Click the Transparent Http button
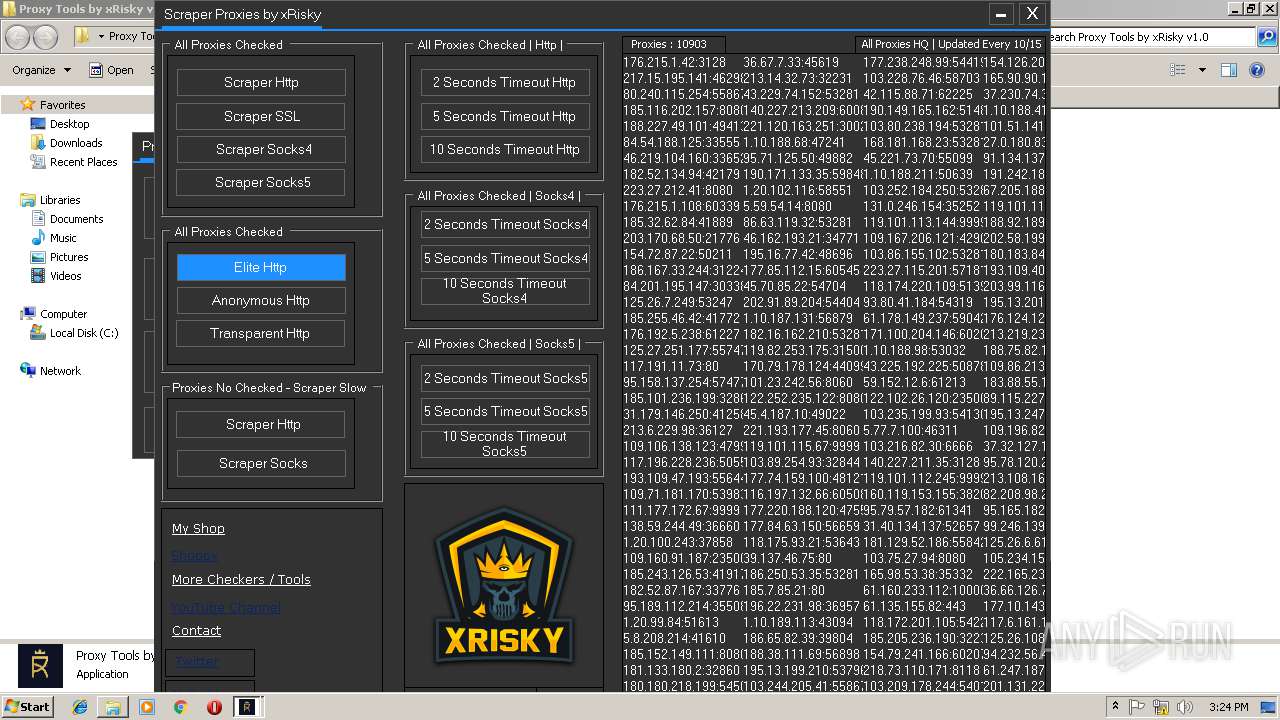The width and height of the screenshot is (1280, 720). pyautogui.click(x=261, y=333)
